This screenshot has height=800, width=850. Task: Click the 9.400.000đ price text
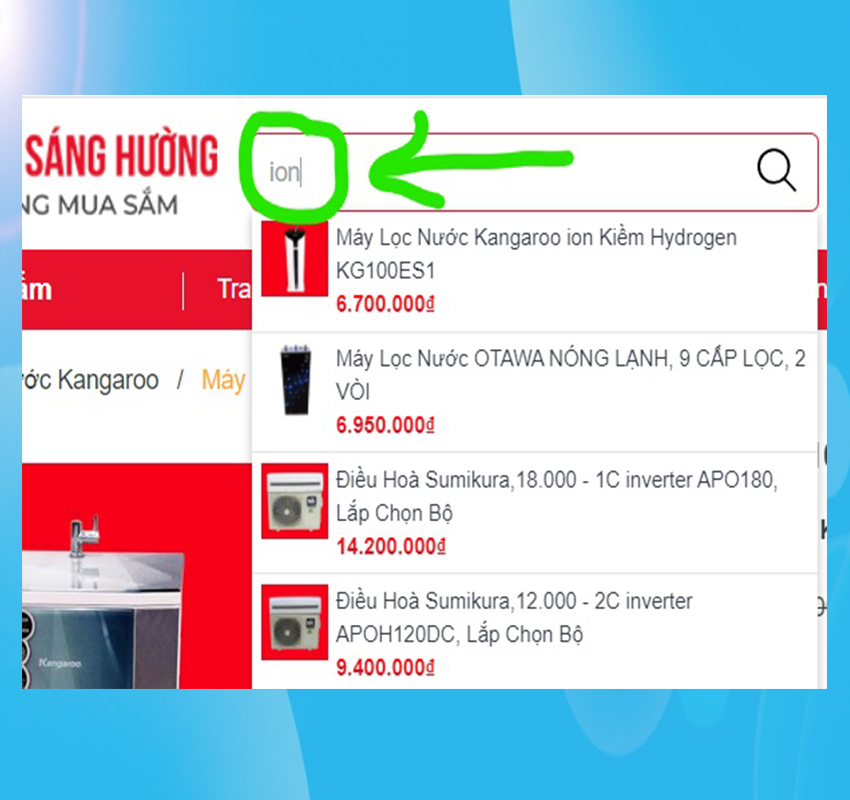[x=385, y=668]
